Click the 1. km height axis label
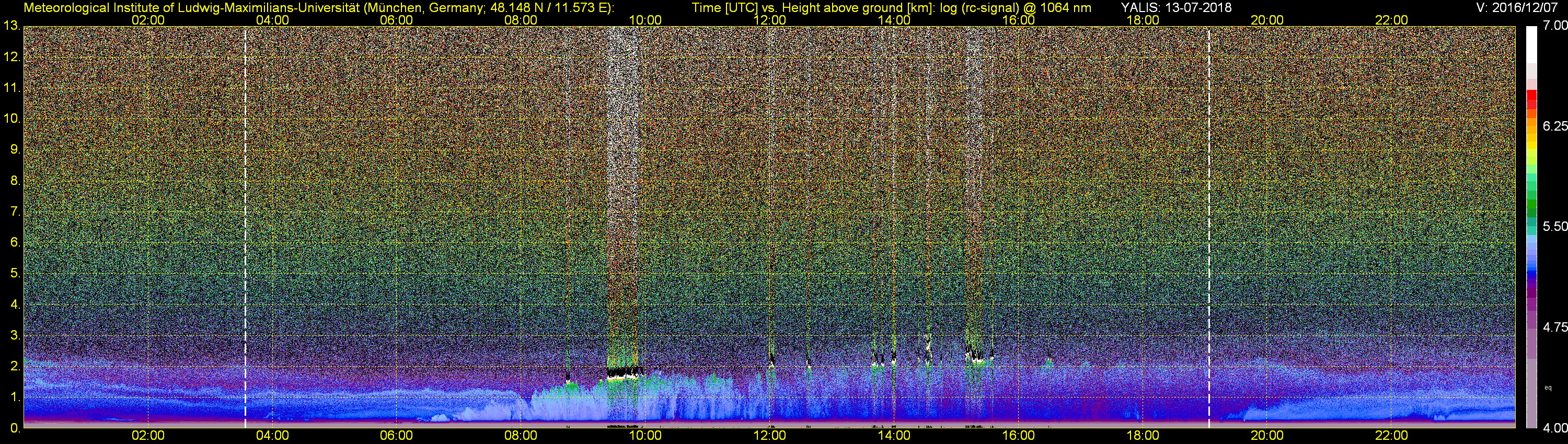This screenshot has width=1568, height=444. tap(15, 397)
